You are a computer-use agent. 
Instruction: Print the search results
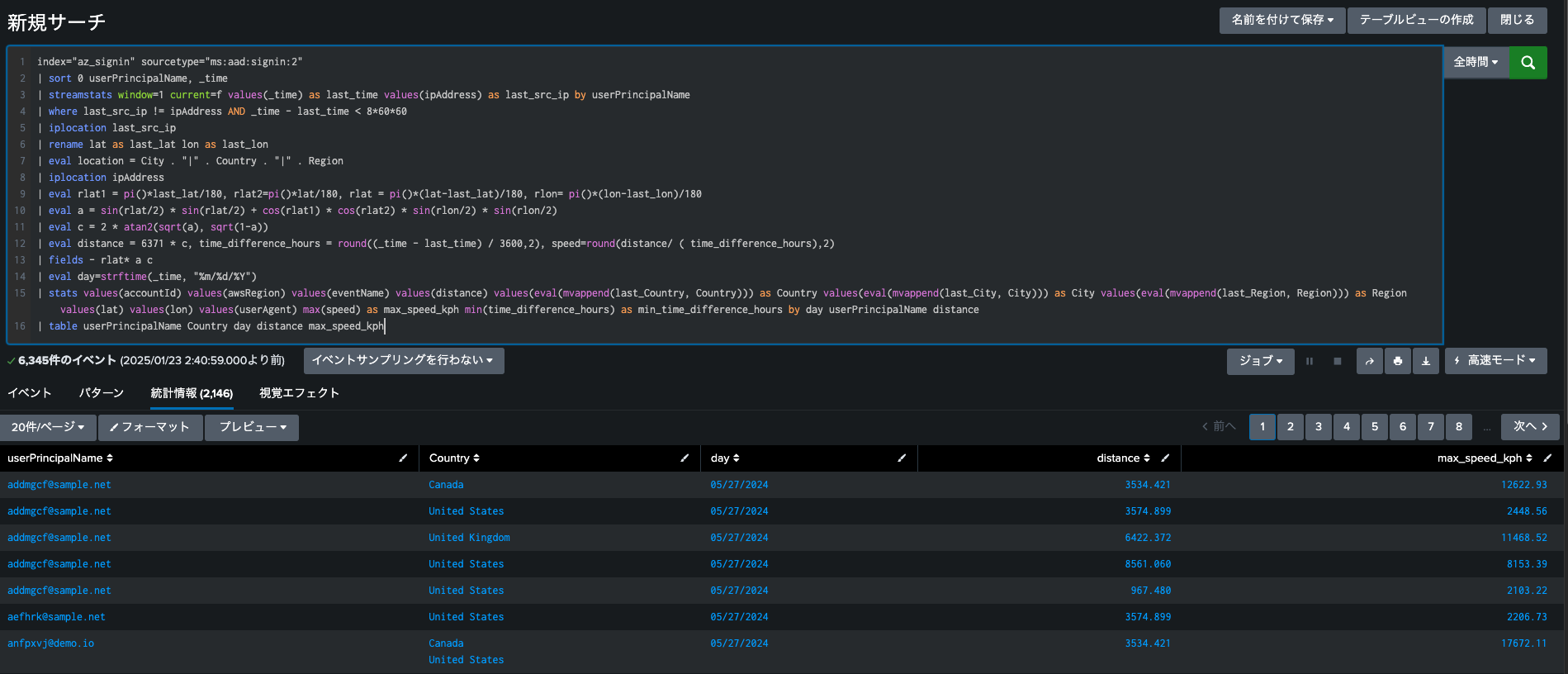(x=1397, y=361)
